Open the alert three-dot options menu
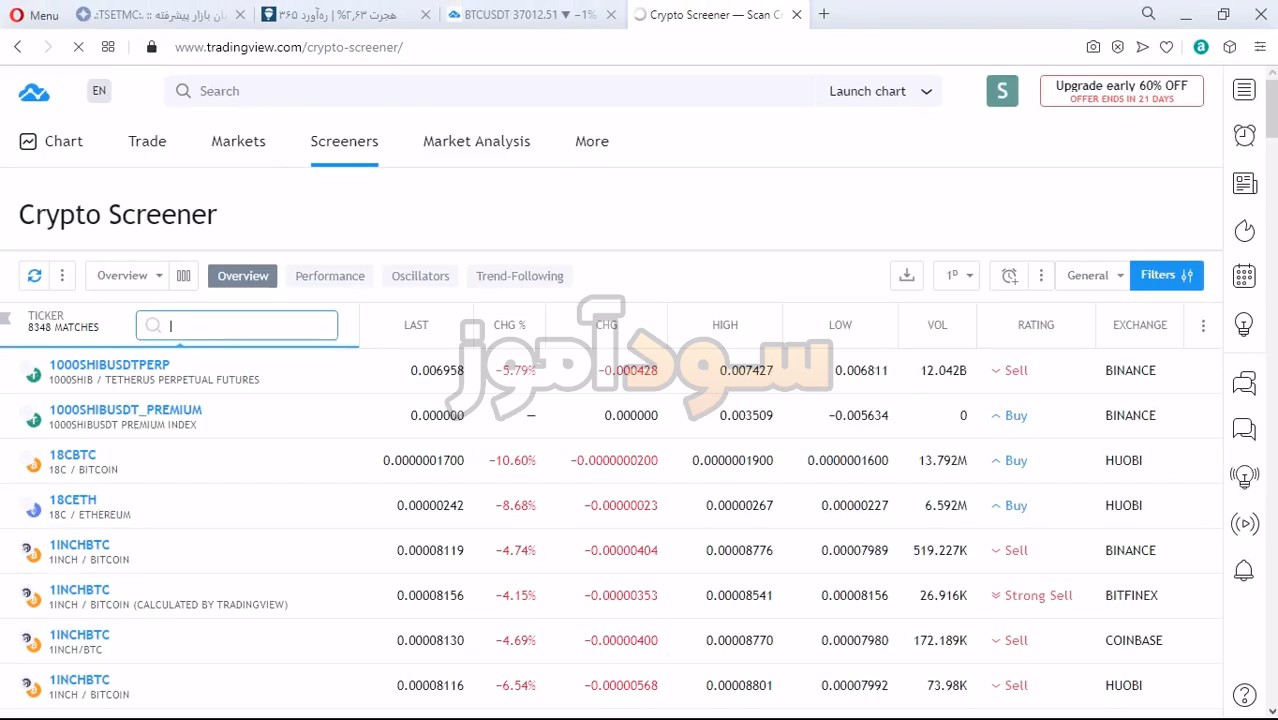This screenshot has height=720, width=1278. click(1041, 276)
